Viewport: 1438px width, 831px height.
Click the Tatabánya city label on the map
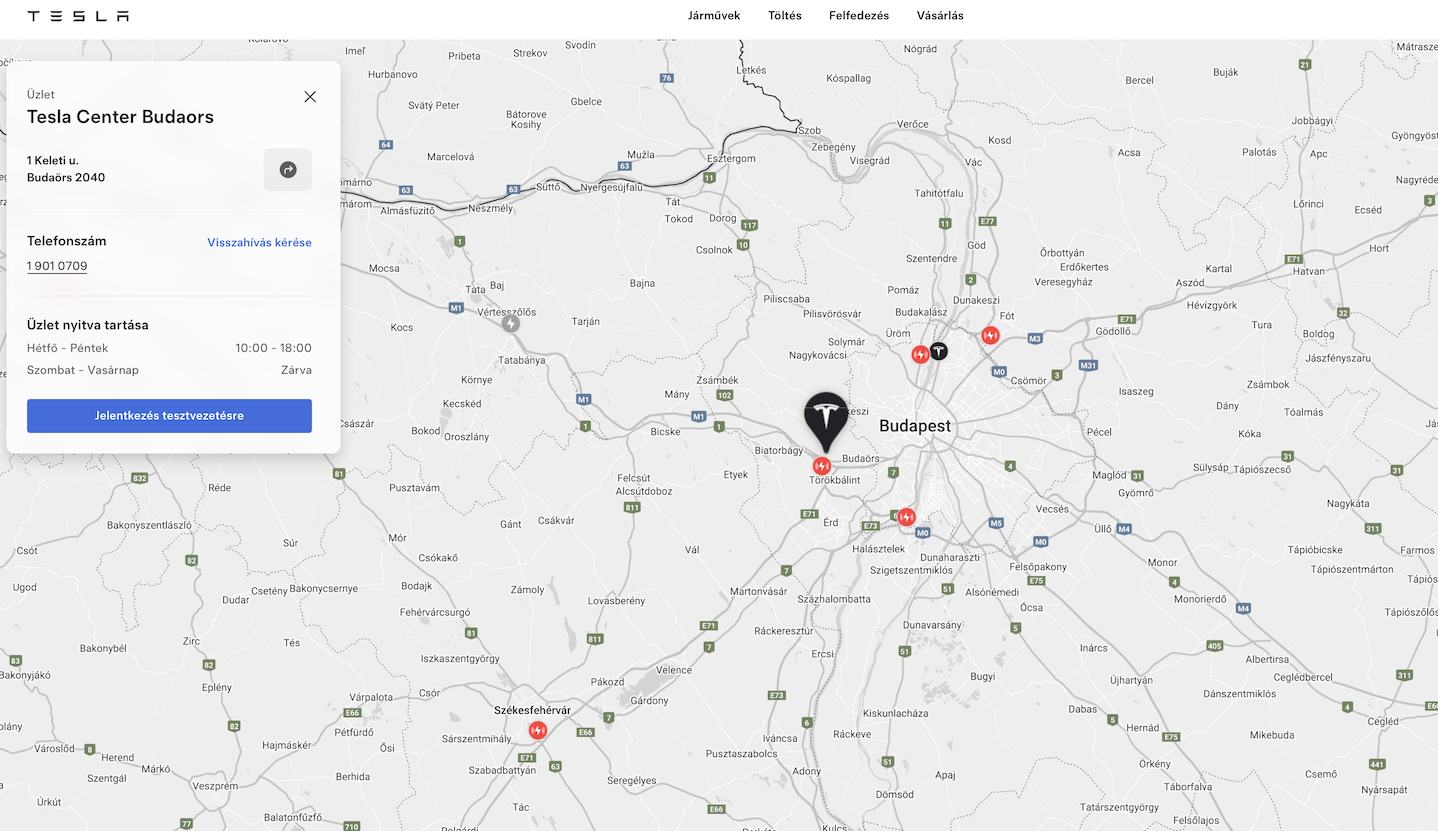[x=522, y=360]
